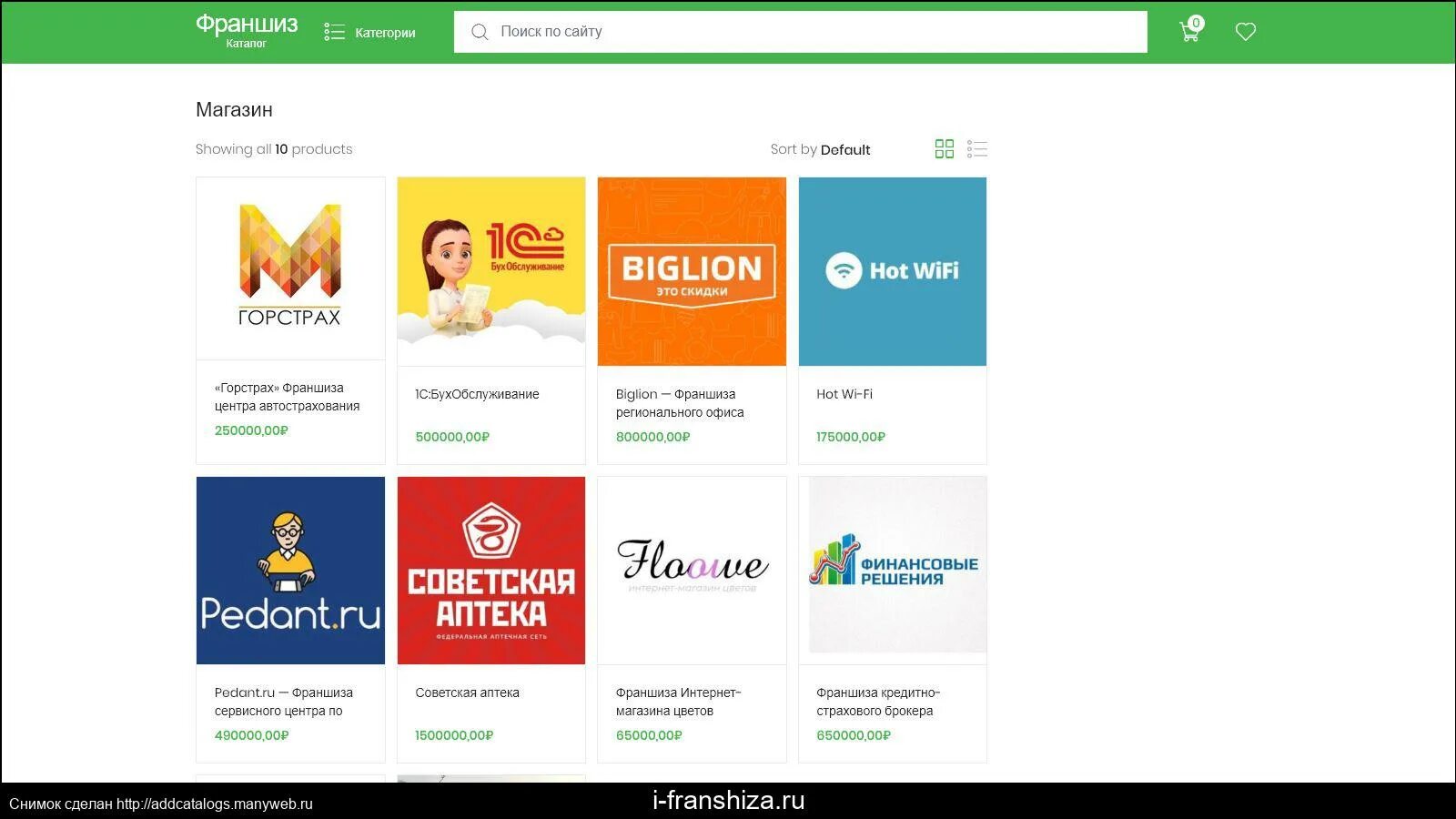
Task: Click the Франшиза Интернет-магазина цветов title
Action: point(678,702)
